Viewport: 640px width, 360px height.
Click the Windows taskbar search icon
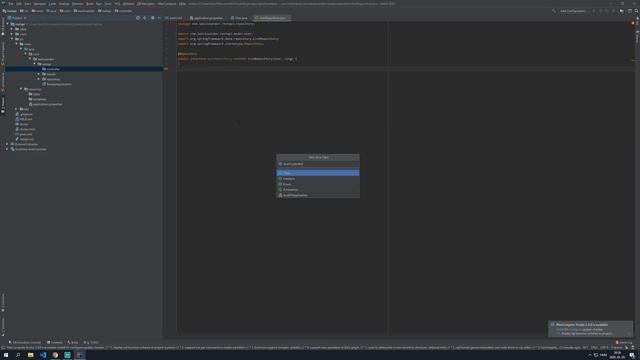18,355
